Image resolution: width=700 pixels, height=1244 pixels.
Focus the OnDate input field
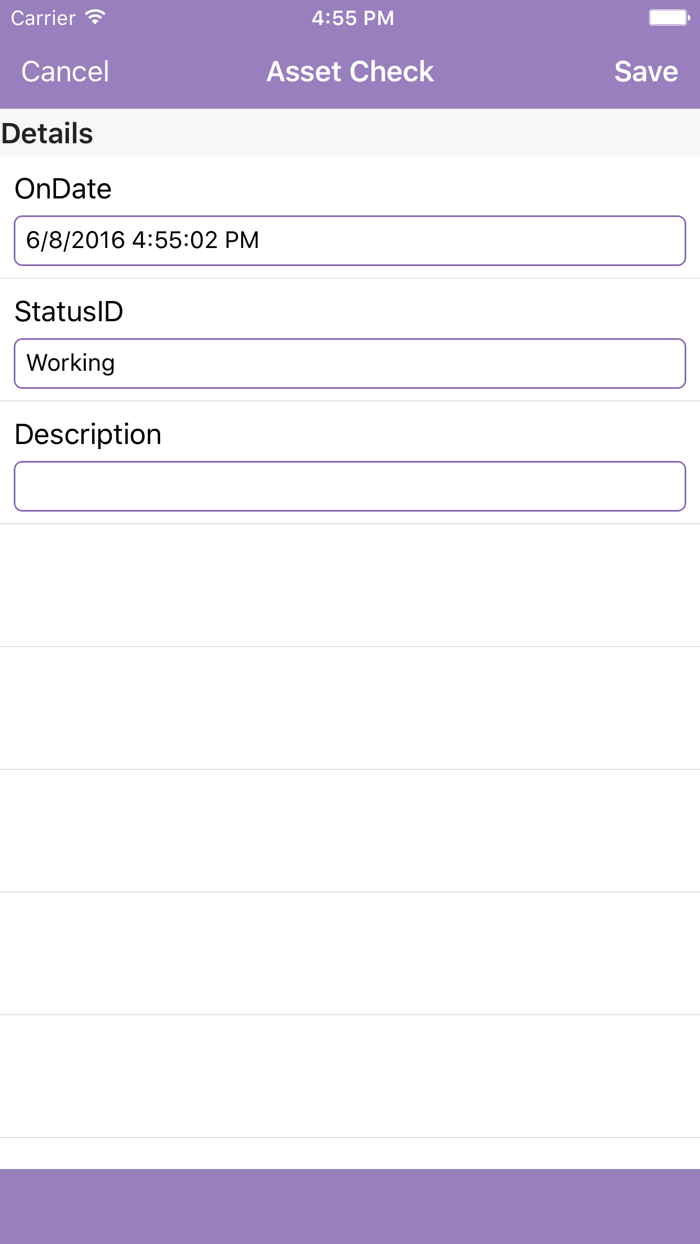[350, 241]
